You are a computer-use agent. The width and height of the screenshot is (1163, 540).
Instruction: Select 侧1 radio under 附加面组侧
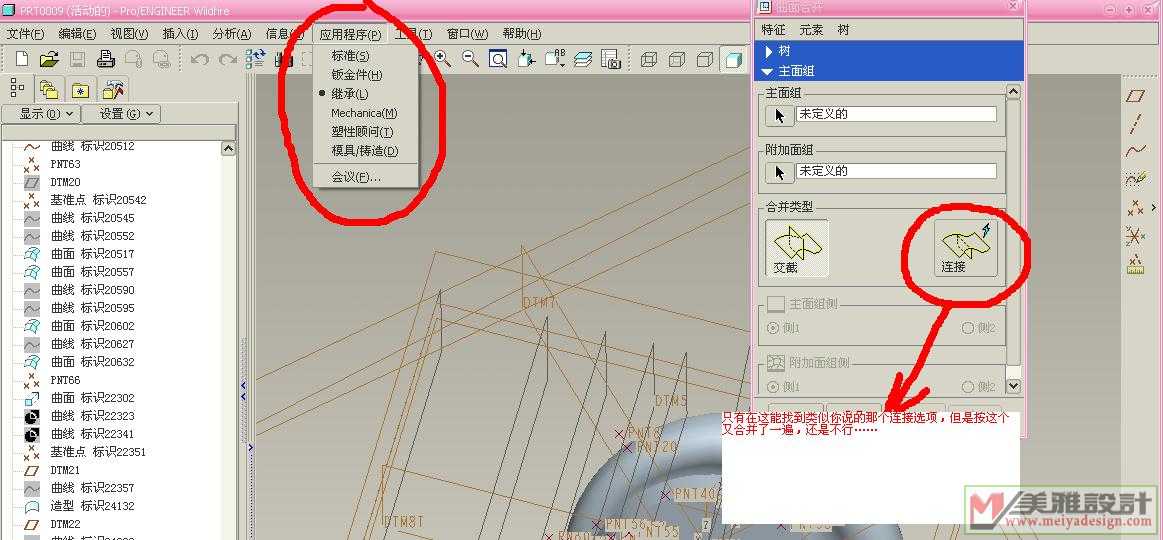[774, 386]
